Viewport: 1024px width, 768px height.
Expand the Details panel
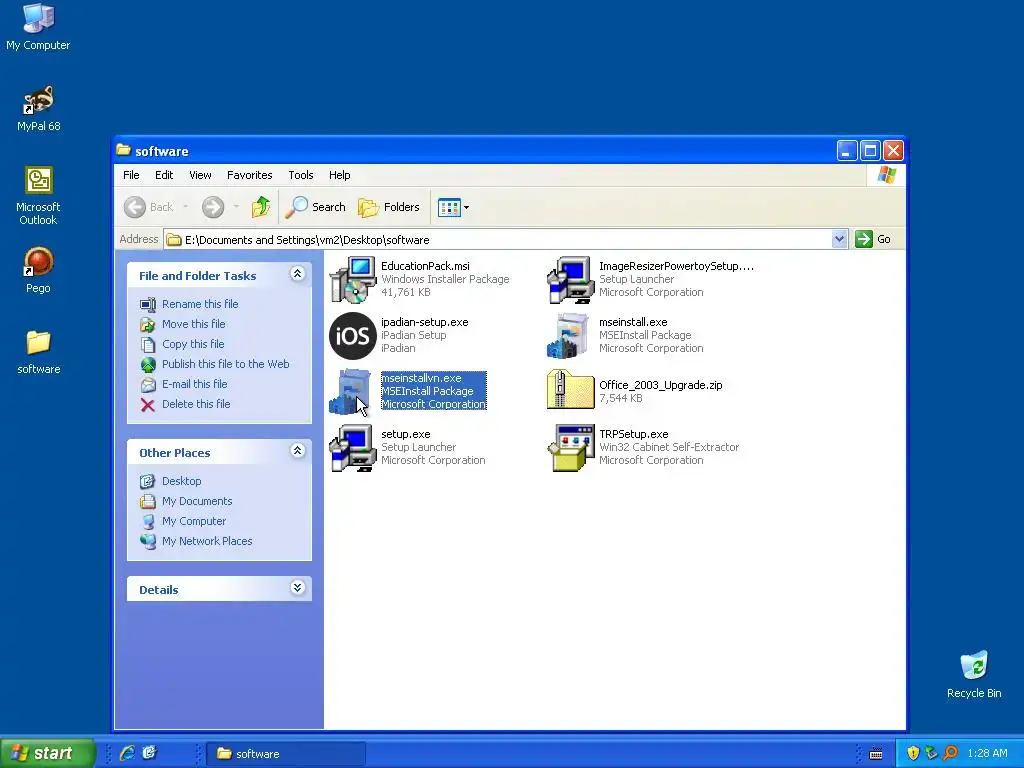297,588
